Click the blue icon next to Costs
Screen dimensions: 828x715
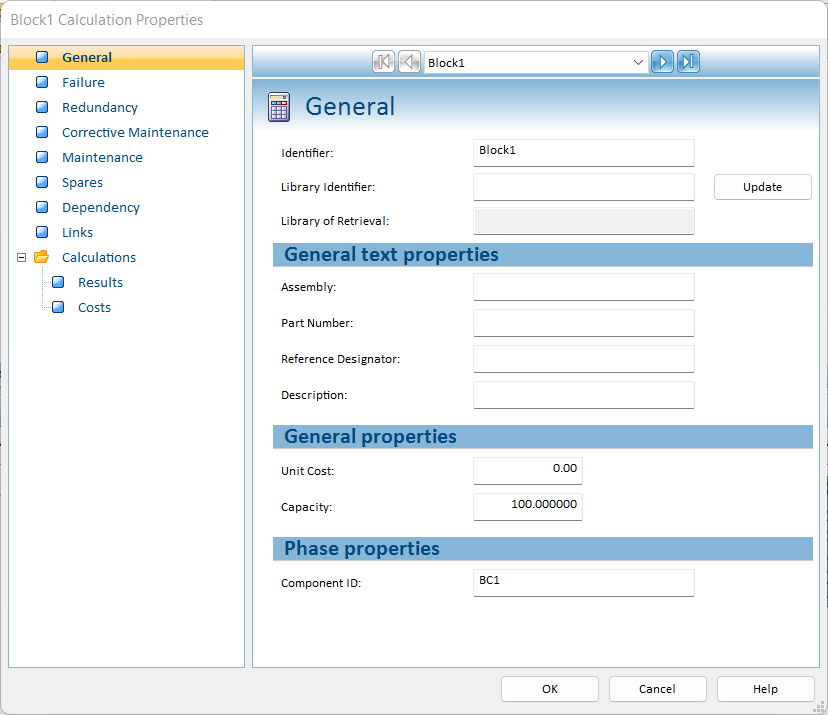click(58, 307)
